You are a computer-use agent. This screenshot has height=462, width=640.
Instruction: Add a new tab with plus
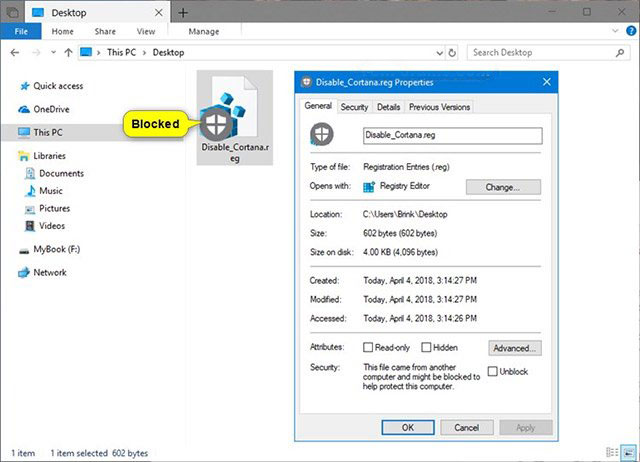tap(183, 13)
